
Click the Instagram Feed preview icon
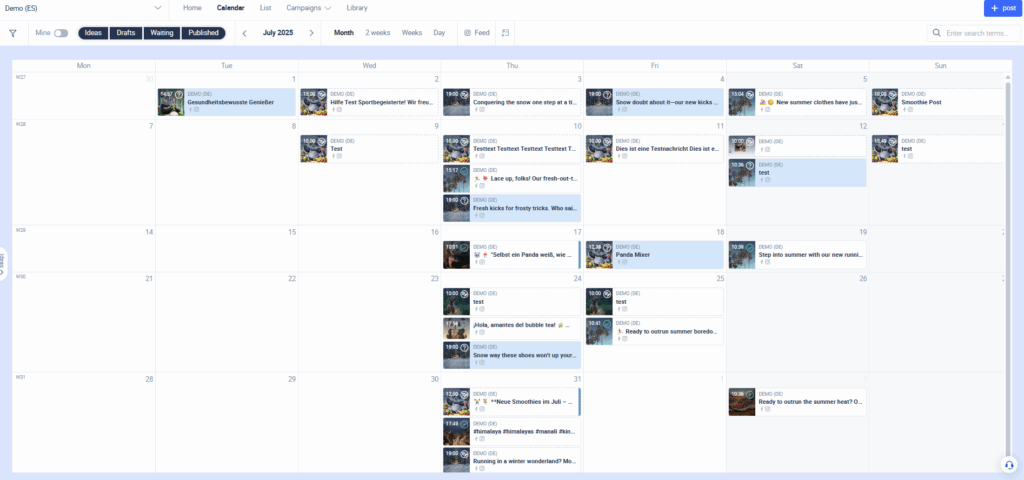[468, 33]
